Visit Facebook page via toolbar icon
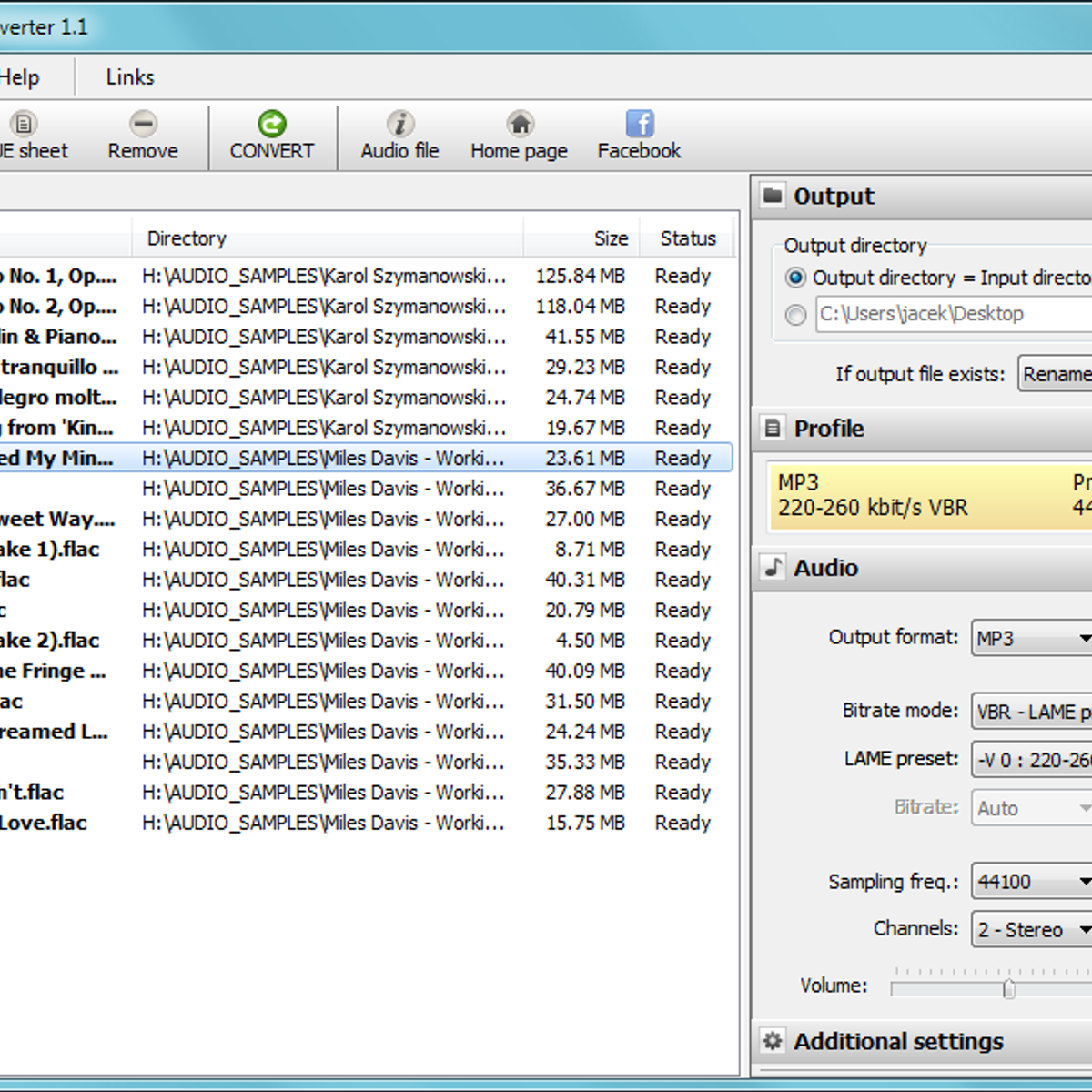This screenshot has width=1092, height=1092. pos(640,124)
